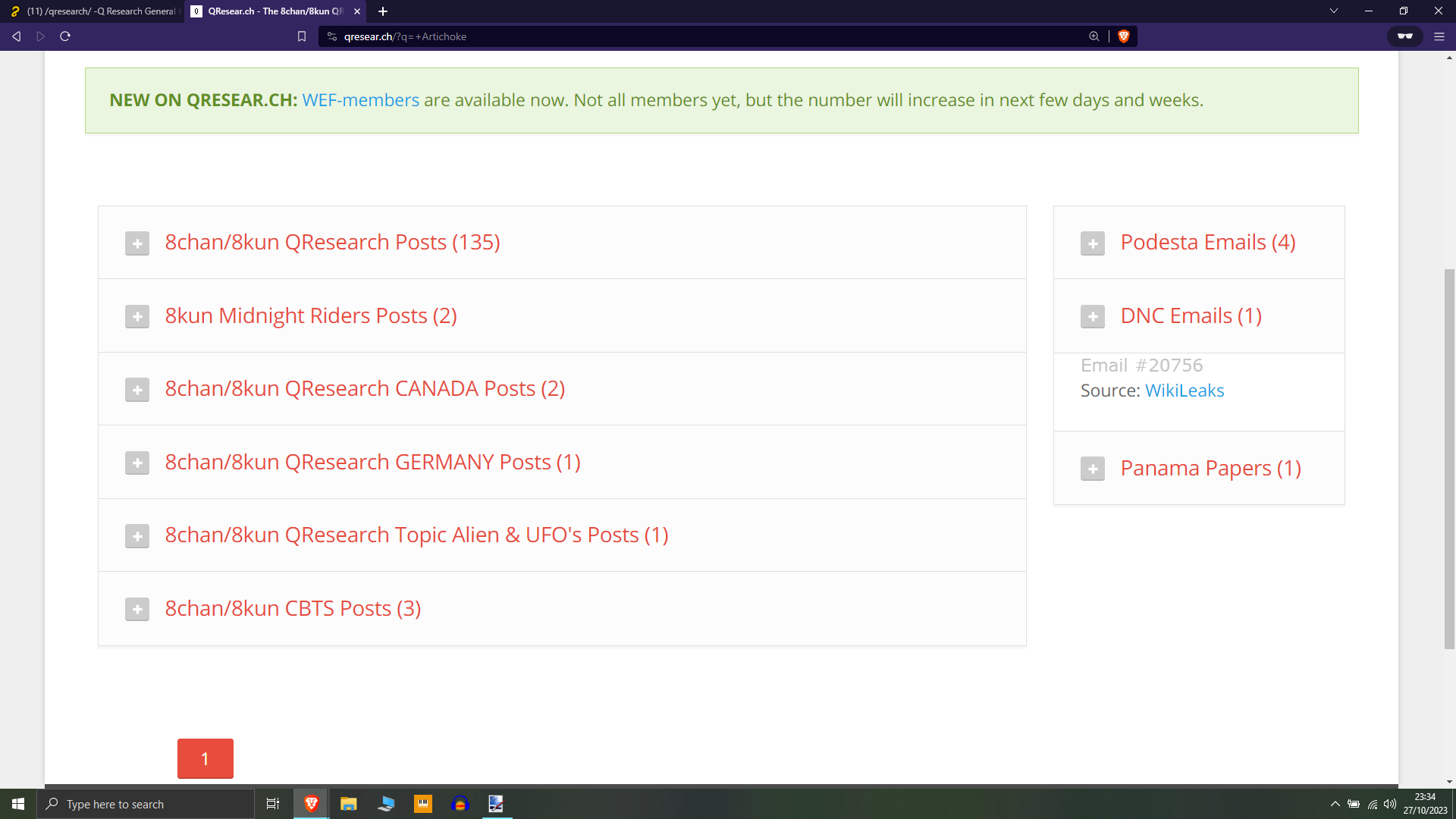Open the clock and date flyout
Viewport: 1456px width, 819px height.
pos(1425,804)
